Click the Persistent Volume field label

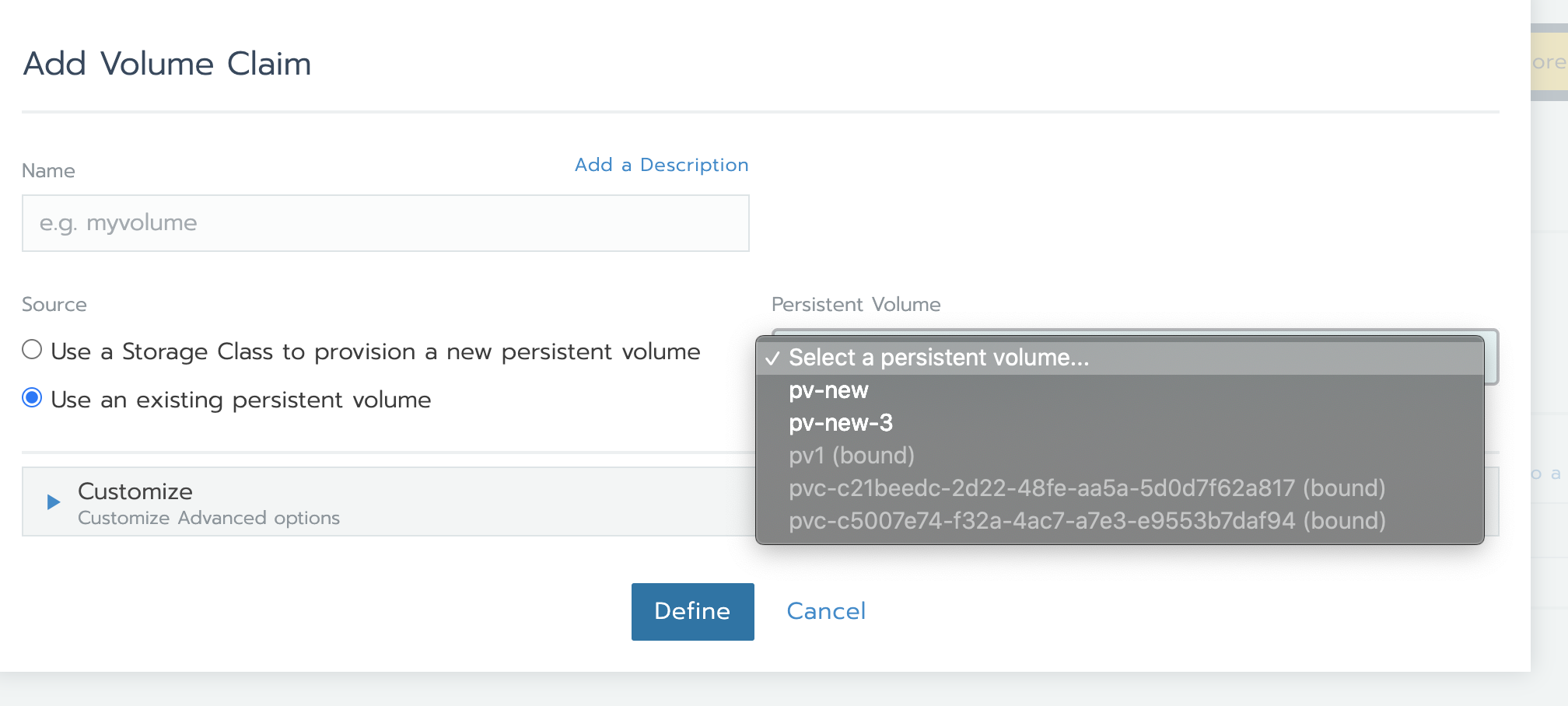tap(855, 304)
